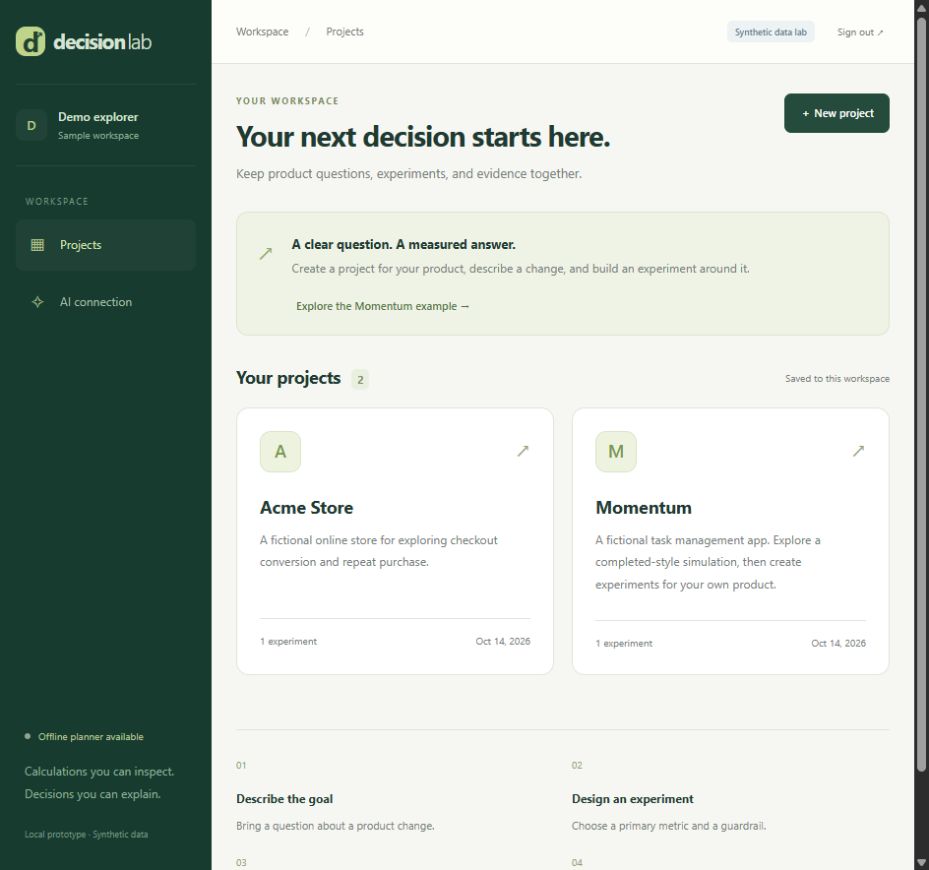This screenshot has width=929, height=870.
Task: Click Acme Store's 1 experiment label
Action: coord(289,641)
